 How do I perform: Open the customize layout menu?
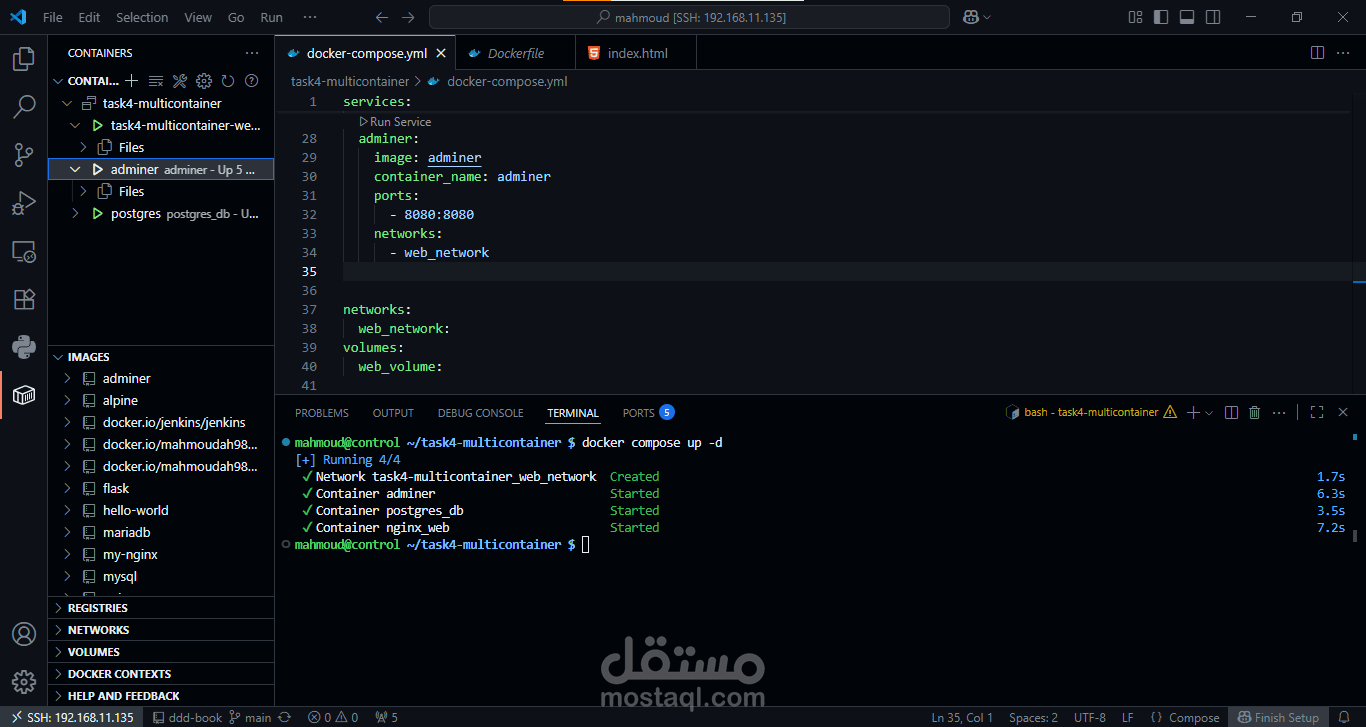[x=1135, y=17]
